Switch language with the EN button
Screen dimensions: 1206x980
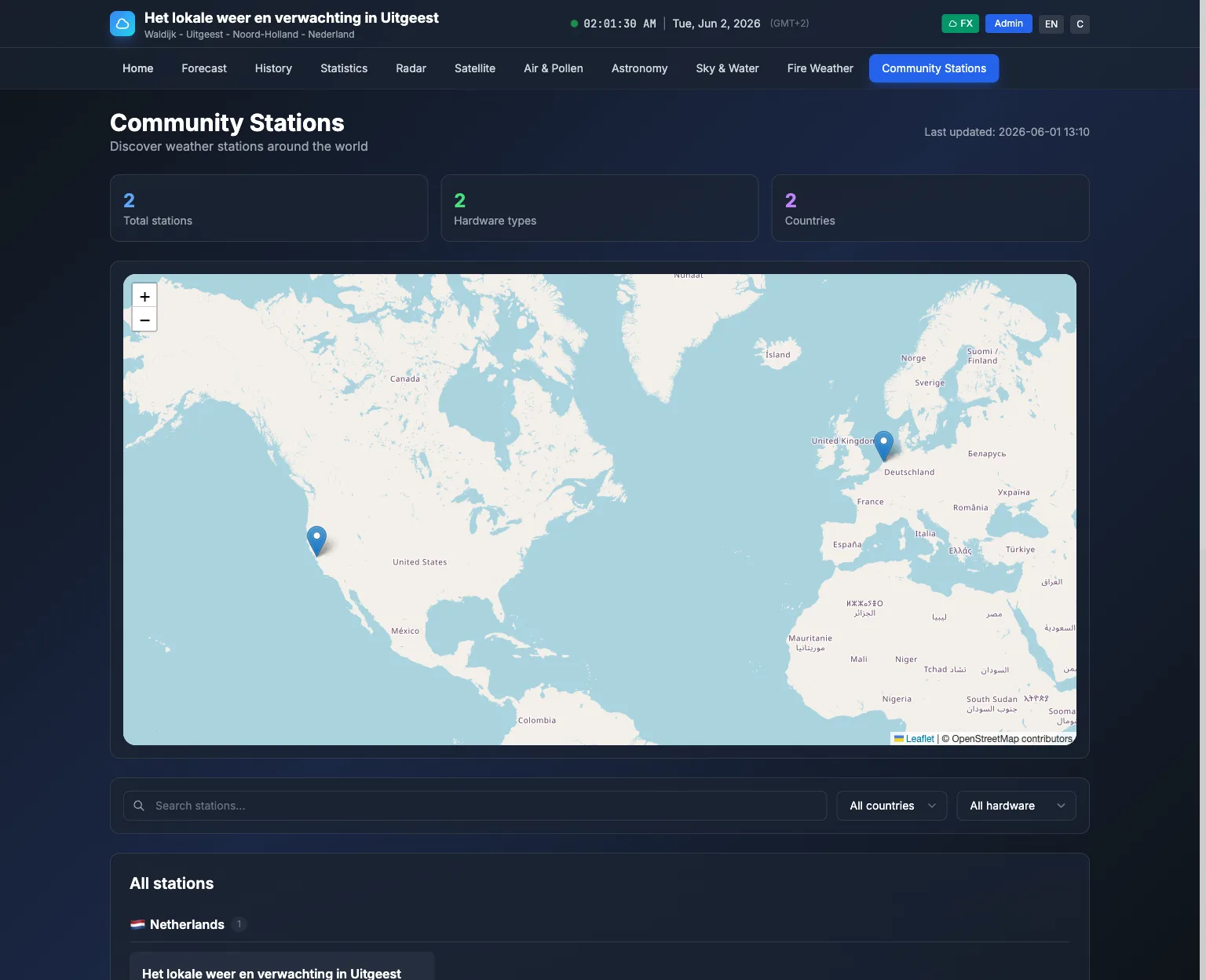(x=1051, y=24)
